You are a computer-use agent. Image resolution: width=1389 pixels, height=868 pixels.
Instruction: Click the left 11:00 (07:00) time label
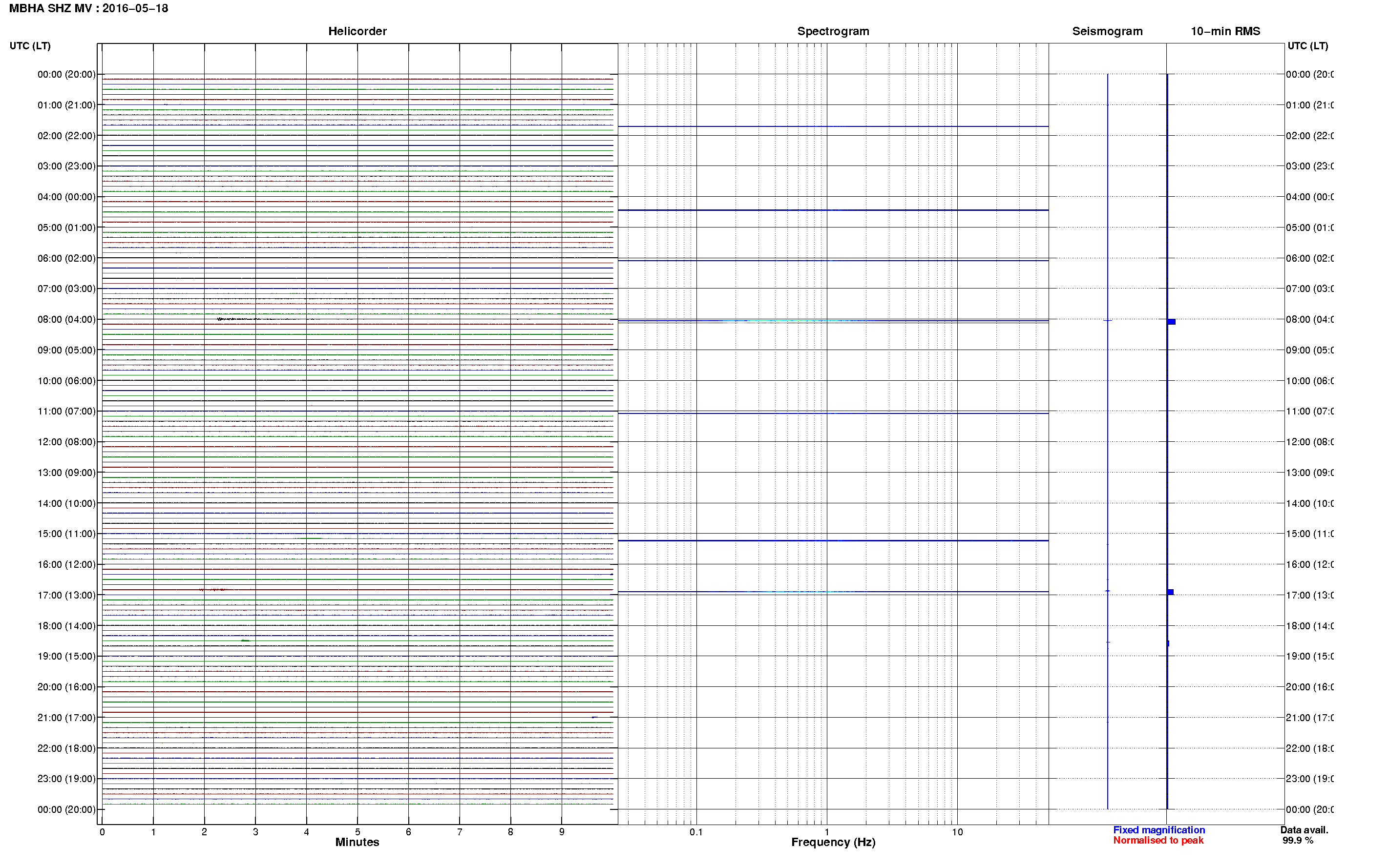(x=66, y=412)
